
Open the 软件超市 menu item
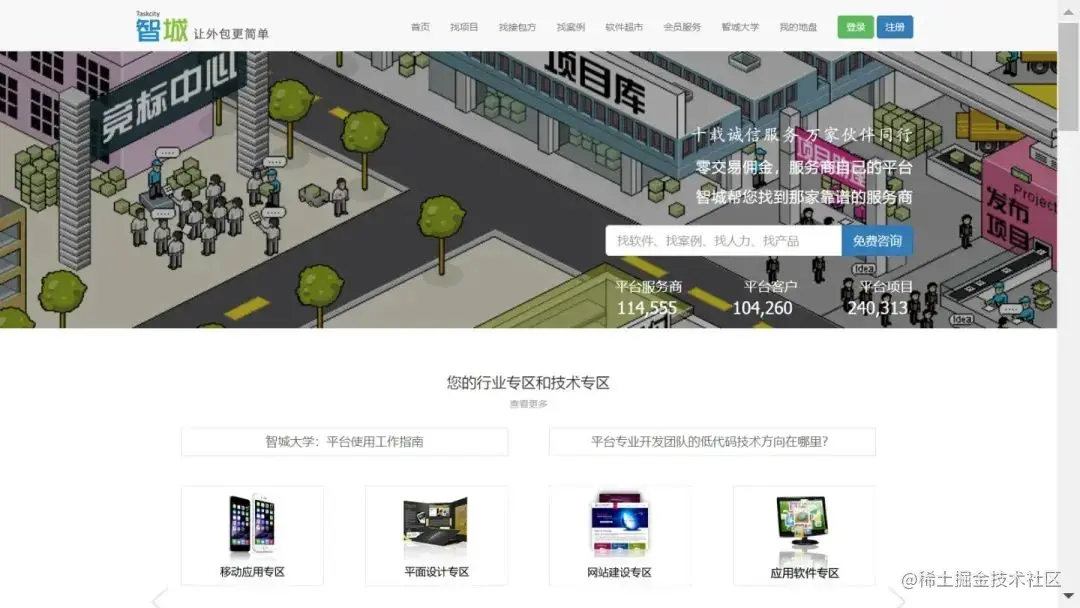624,27
